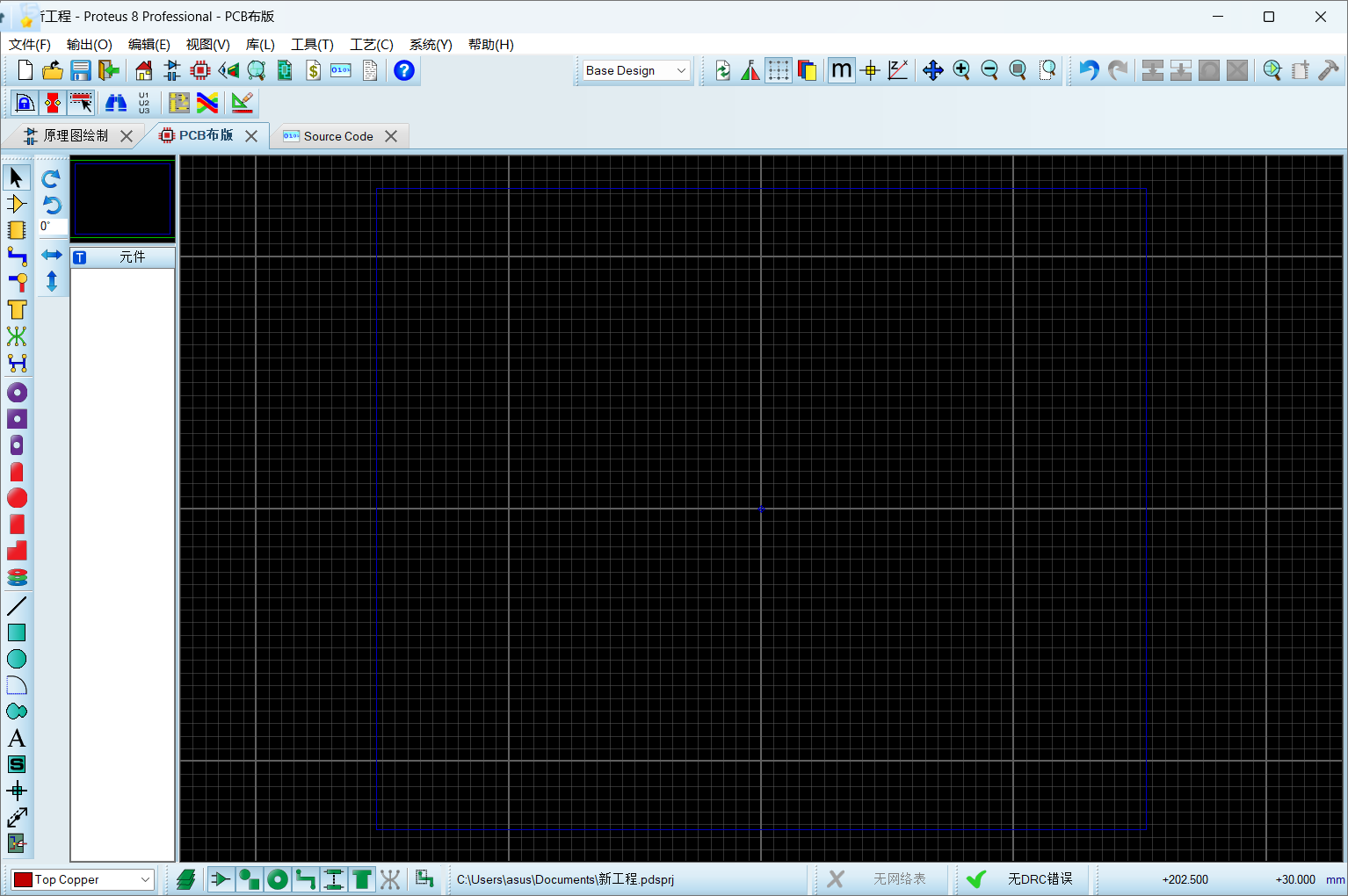Zoom in with the plus magnifier
Viewport: 1348px width, 896px height.
[x=961, y=70]
